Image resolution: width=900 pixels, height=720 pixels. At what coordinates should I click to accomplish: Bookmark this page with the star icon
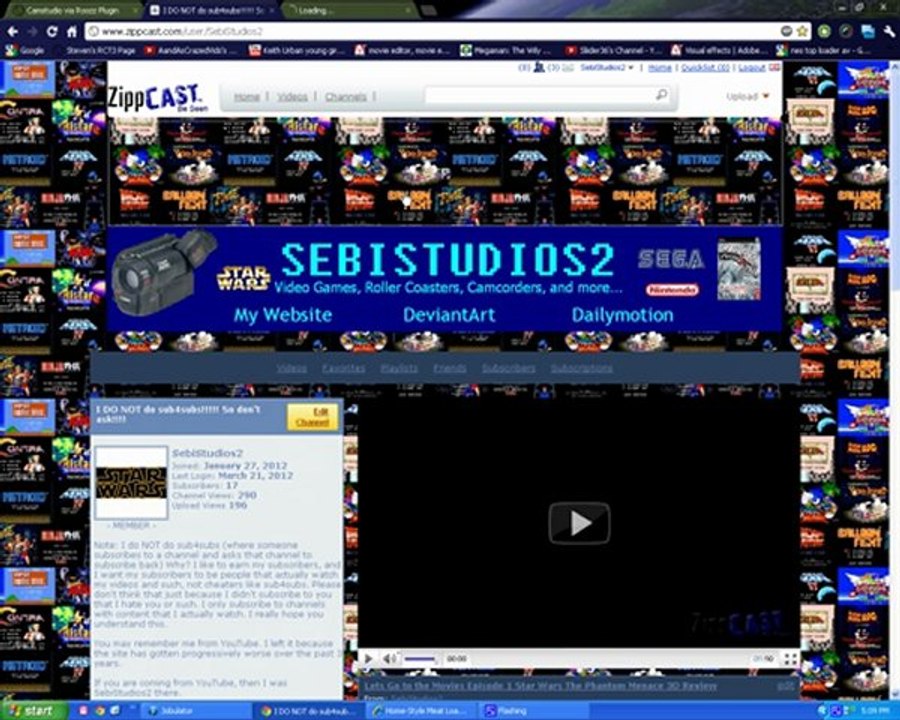pos(802,31)
